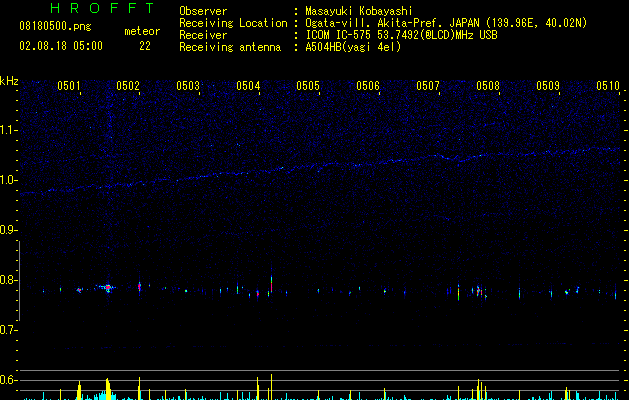Click the 0508 time marker
The width and height of the screenshot is (629, 400).
coord(488,85)
